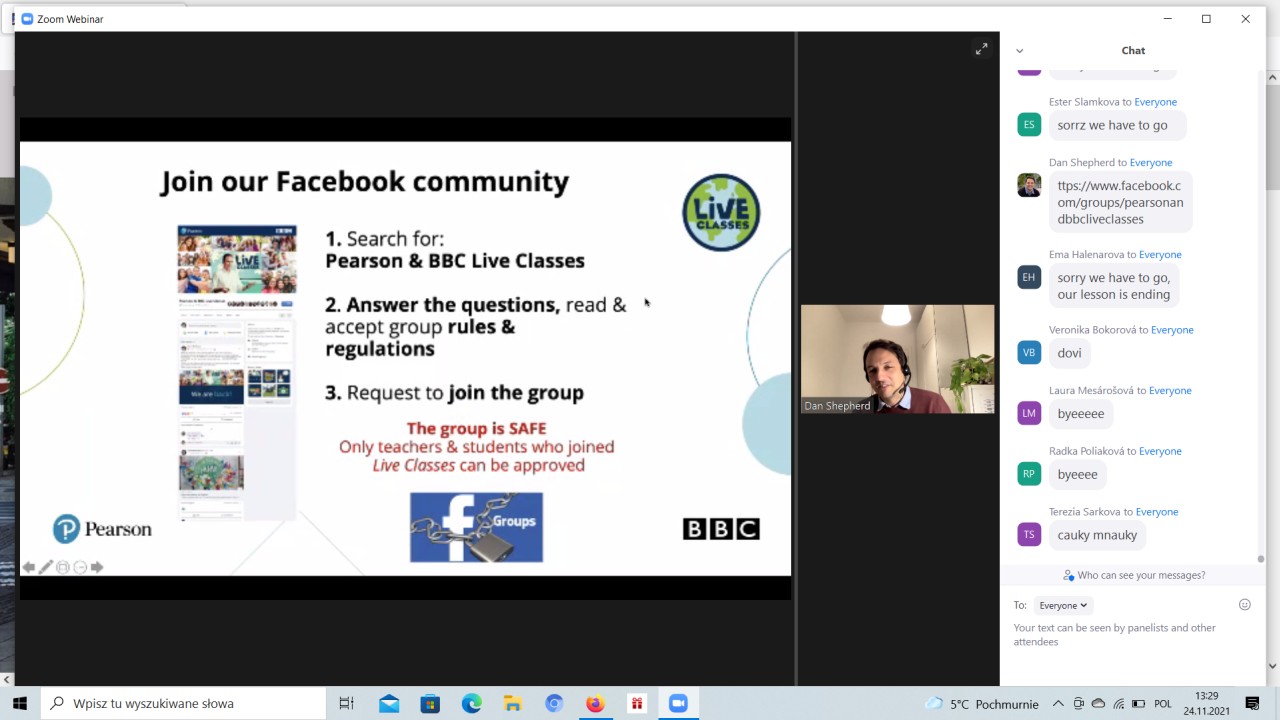
Task: Click 'Everyone' next to Ester Slamkova
Action: point(1155,102)
